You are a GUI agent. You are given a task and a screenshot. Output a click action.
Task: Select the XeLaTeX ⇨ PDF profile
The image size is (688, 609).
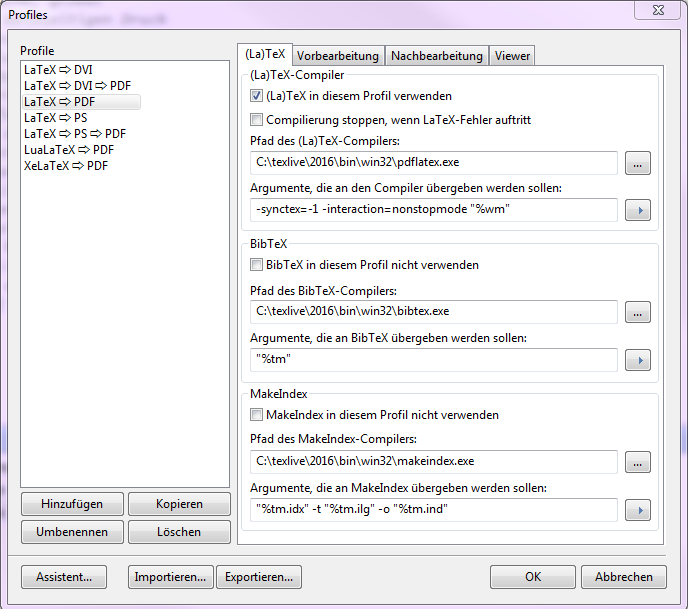[x=68, y=165]
